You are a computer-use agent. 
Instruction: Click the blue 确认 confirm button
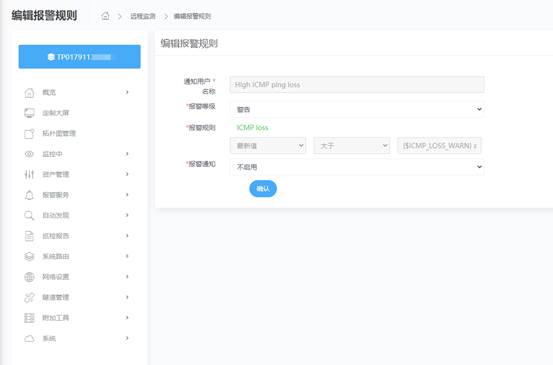263,189
